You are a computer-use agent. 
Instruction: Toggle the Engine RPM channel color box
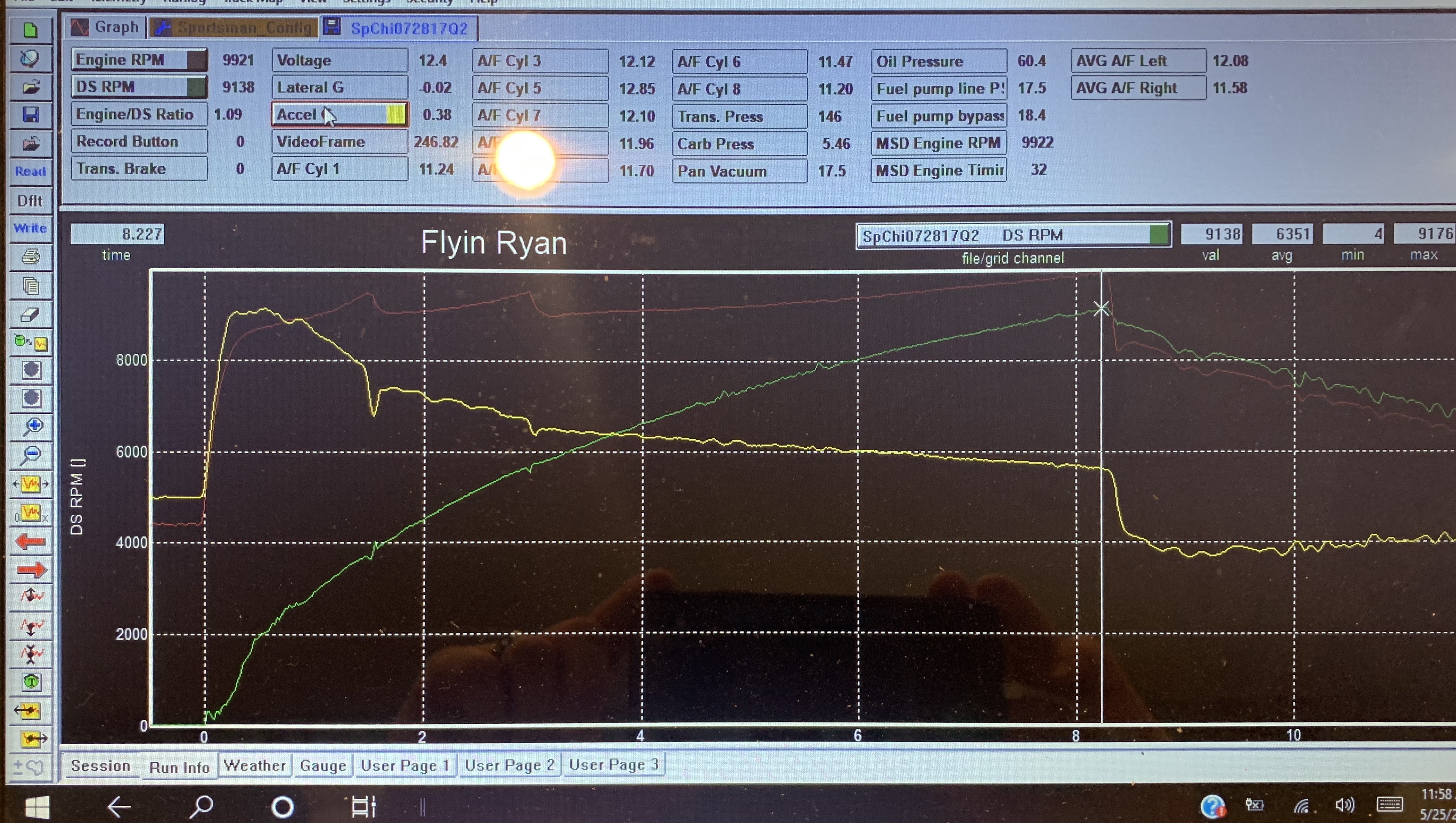196,60
